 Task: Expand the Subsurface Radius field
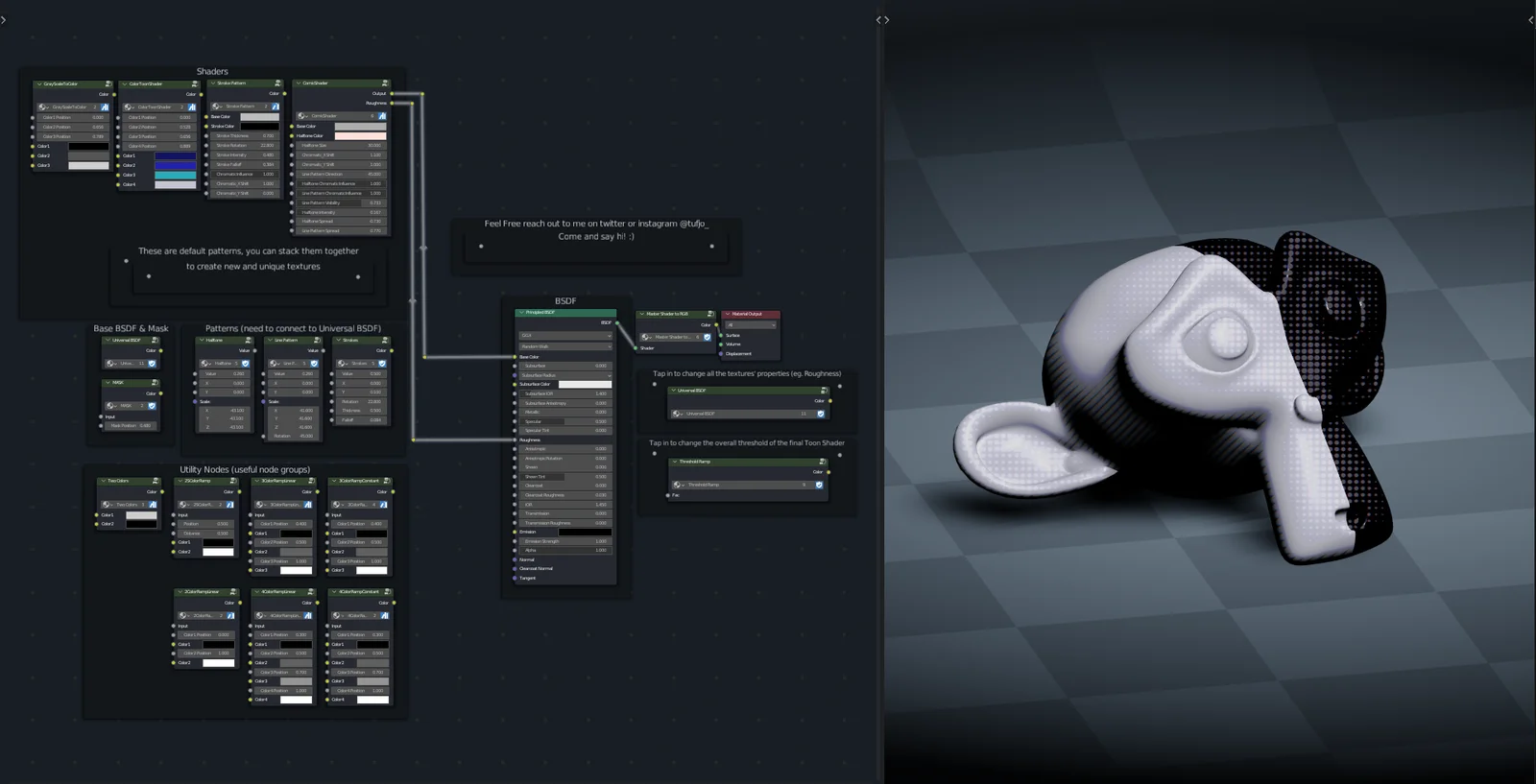pos(565,375)
